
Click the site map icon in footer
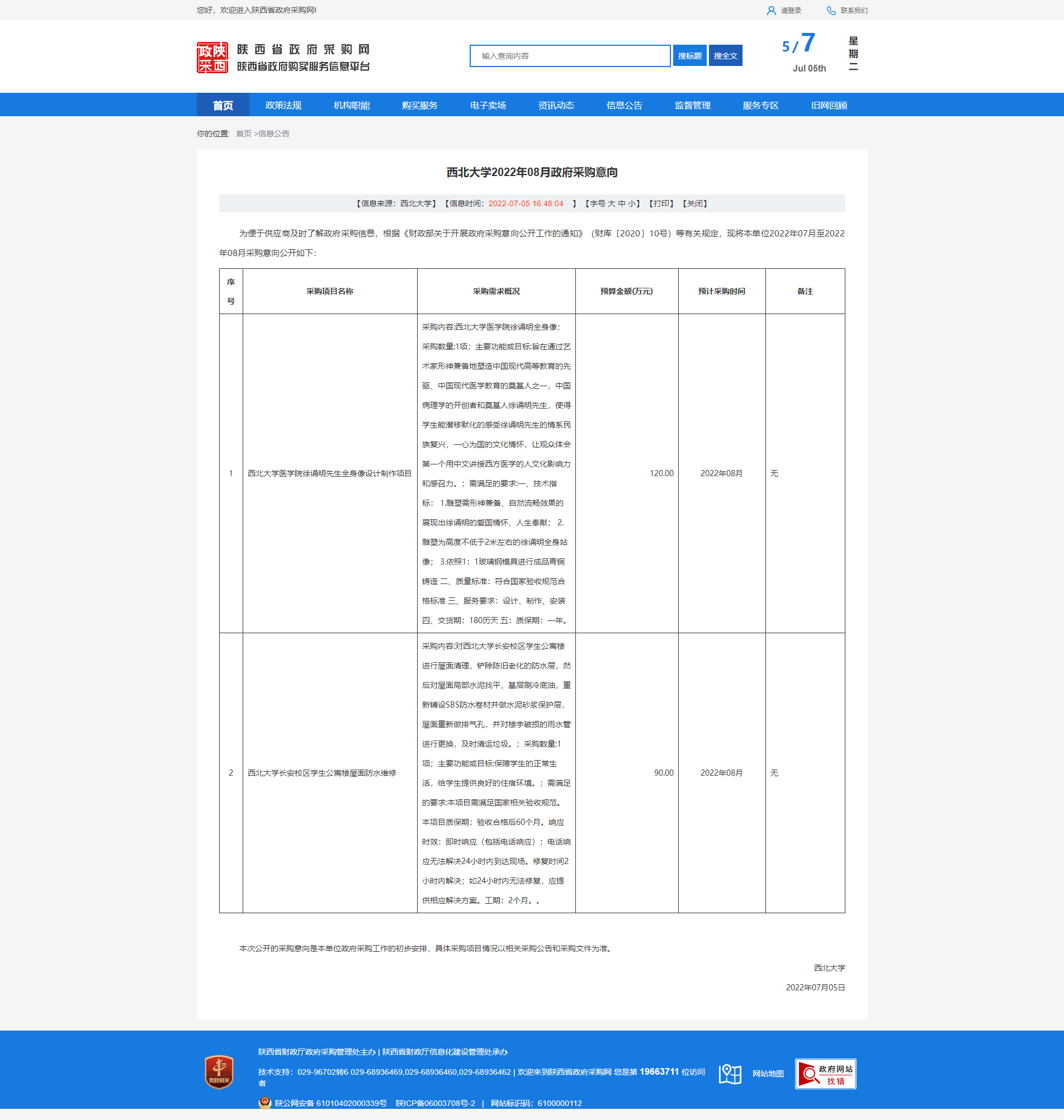pyautogui.click(x=730, y=1074)
